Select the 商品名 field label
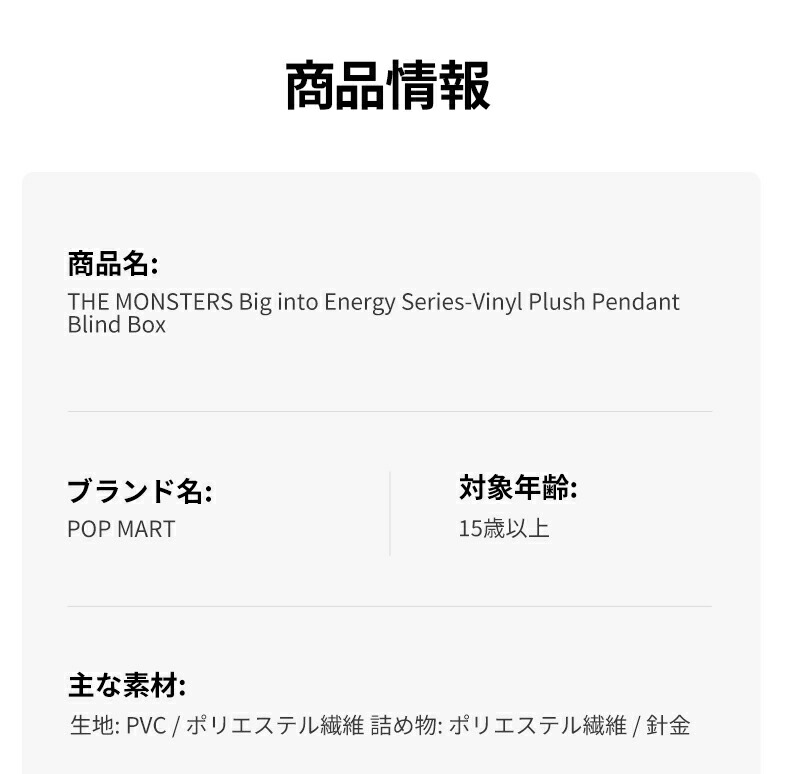 click(112, 264)
